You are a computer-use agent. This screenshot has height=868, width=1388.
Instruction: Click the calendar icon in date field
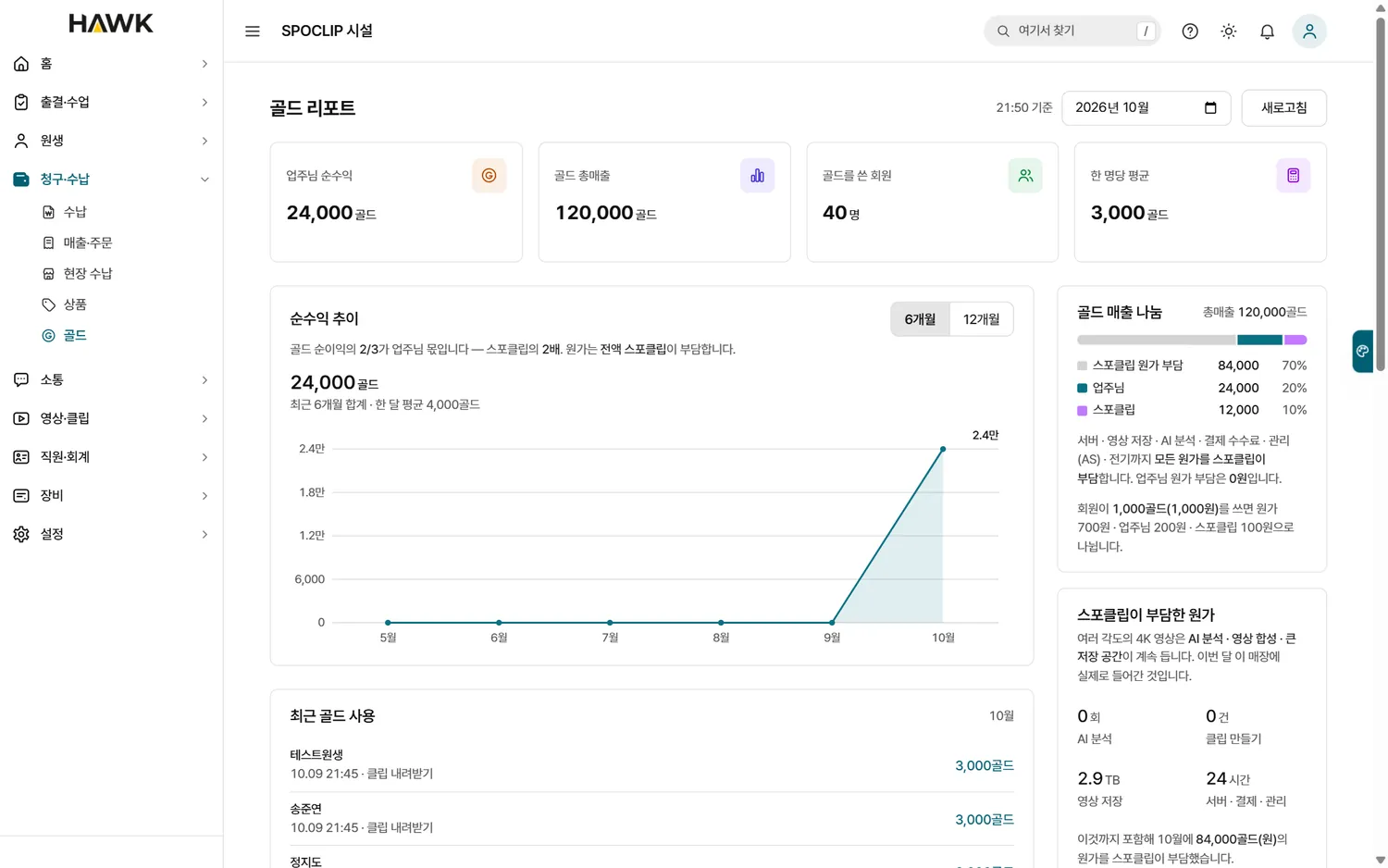click(1210, 108)
